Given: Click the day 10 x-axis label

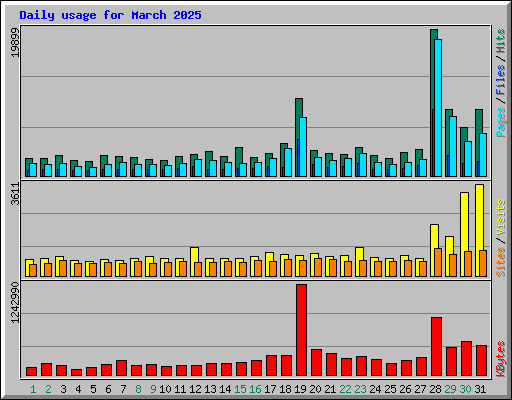Looking at the screenshot, I should click(165, 389).
